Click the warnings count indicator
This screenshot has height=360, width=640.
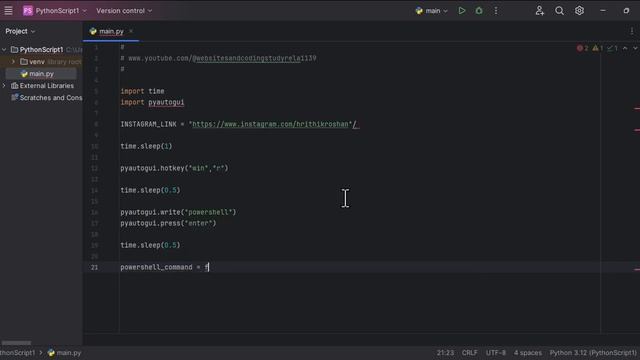(598, 48)
